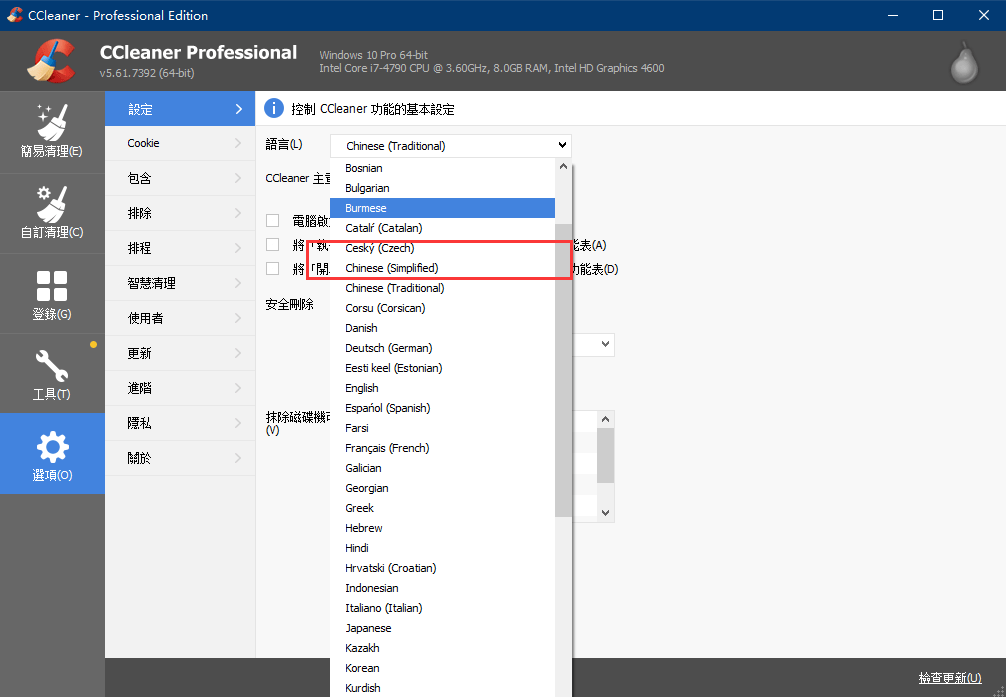The height and width of the screenshot is (697, 1006).
Task: Click the pear icon in header
Action: (963, 62)
